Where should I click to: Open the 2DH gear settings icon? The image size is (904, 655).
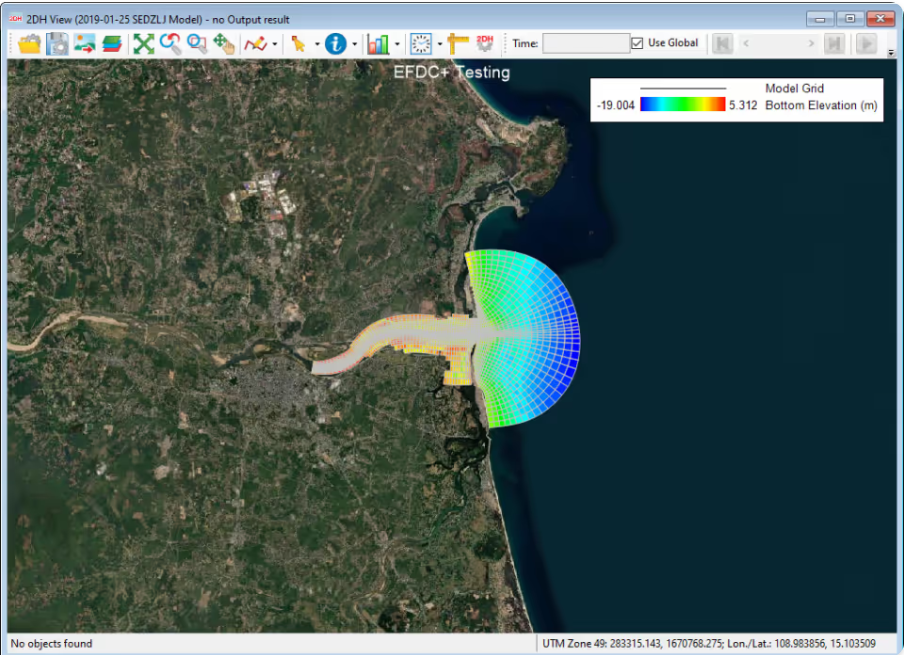coord(486,44)
